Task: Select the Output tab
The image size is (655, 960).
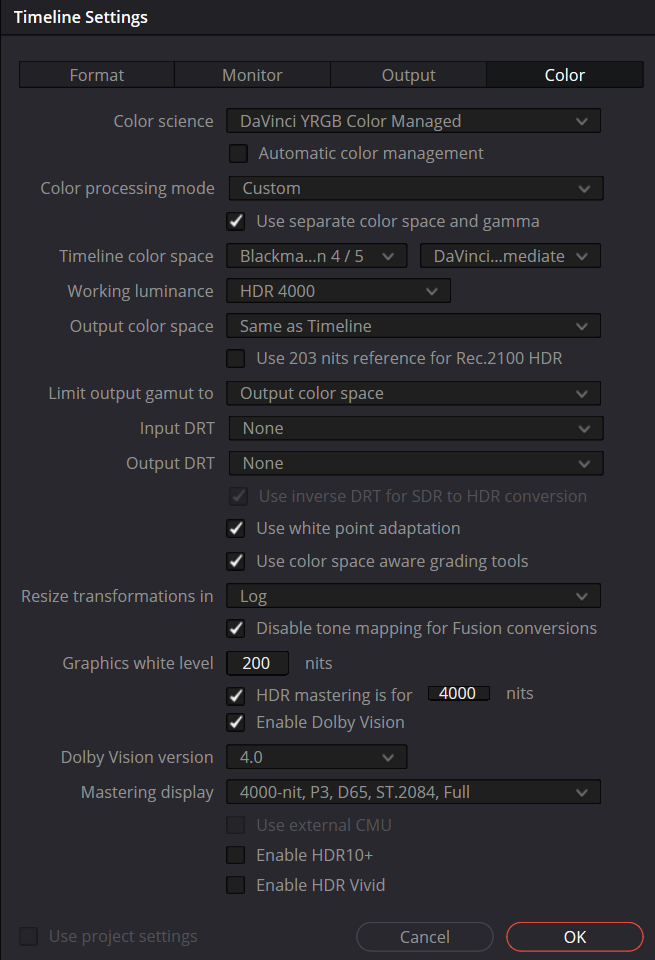Action: pos(408,75)
